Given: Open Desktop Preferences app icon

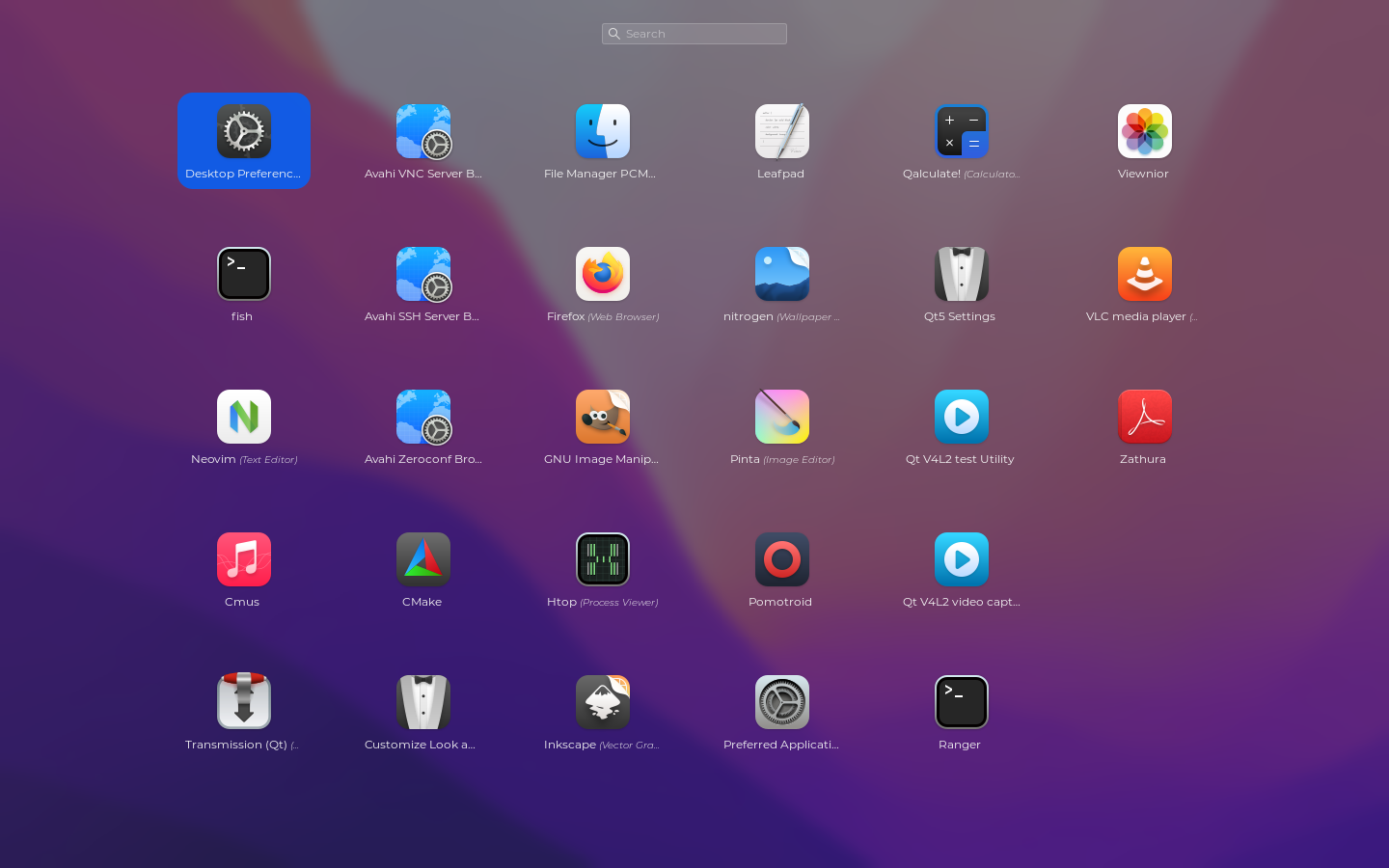Looking at the screenshot, I should [244, 131].
